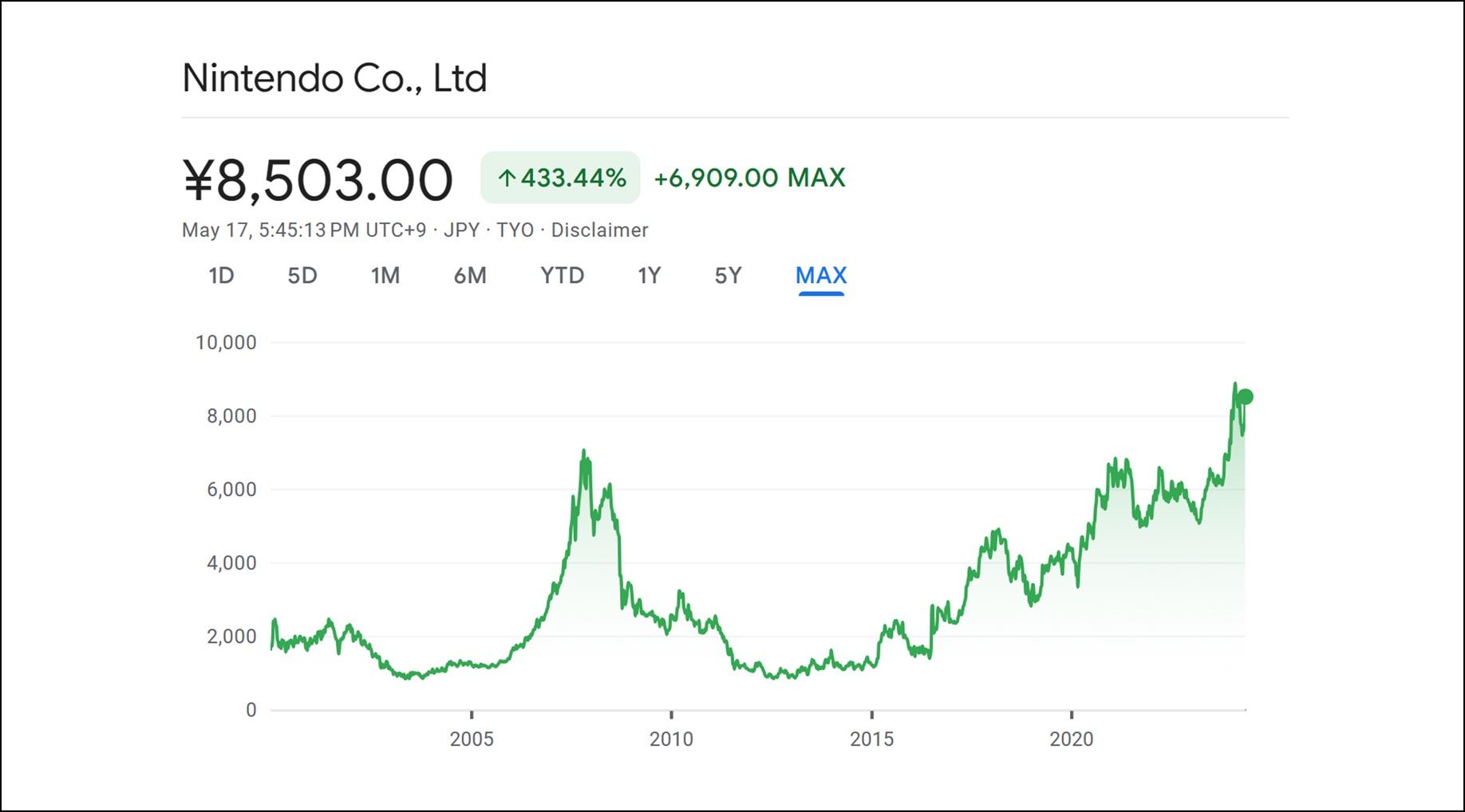Click the 2,000 y-axis label
Screen dimensions: 1465x812
coord(231,637)
